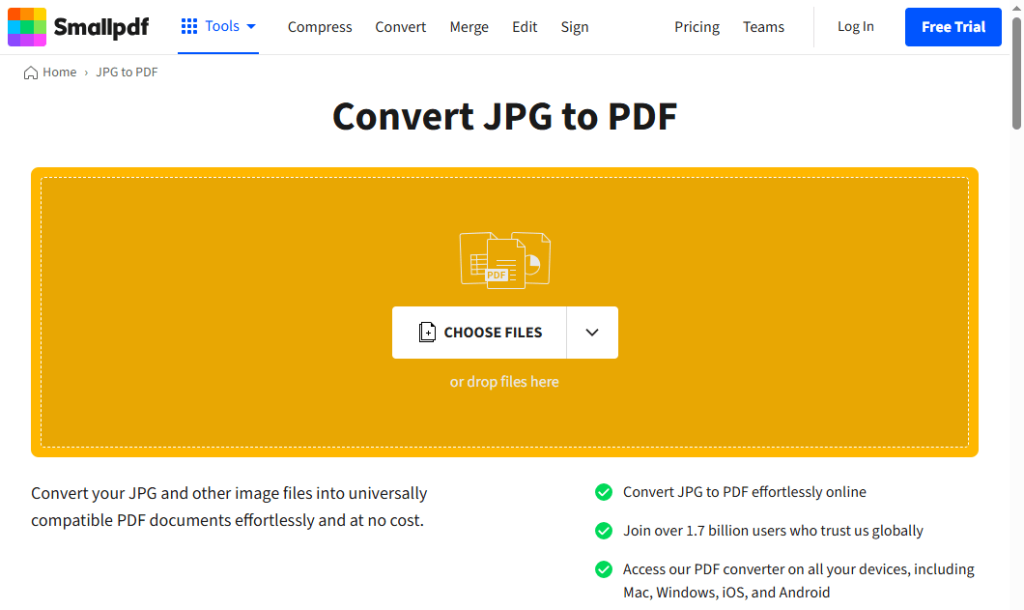Click the Smallpdf wordmark text
The height and width of the screenshot is (610, 1024).
tap(101, 27)
